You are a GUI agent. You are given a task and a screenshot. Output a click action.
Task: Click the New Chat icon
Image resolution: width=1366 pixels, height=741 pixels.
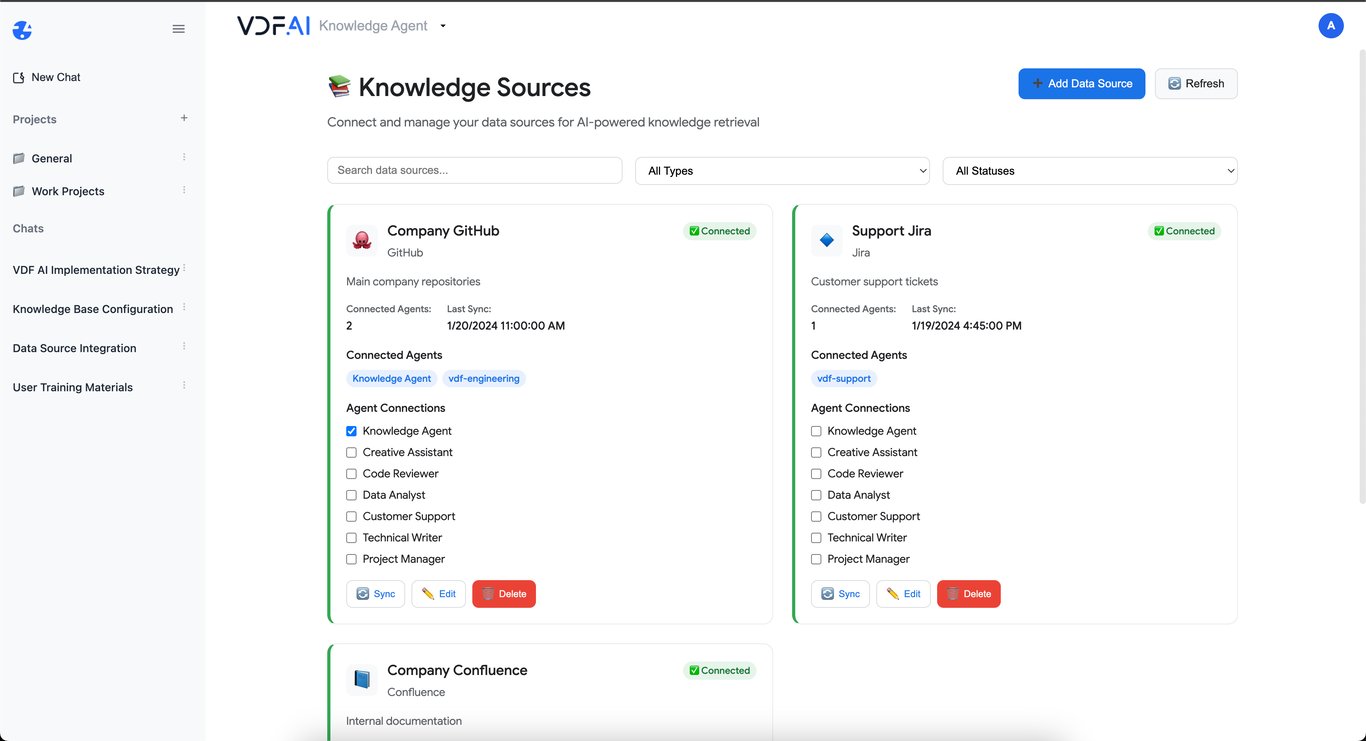coord(17,76)
